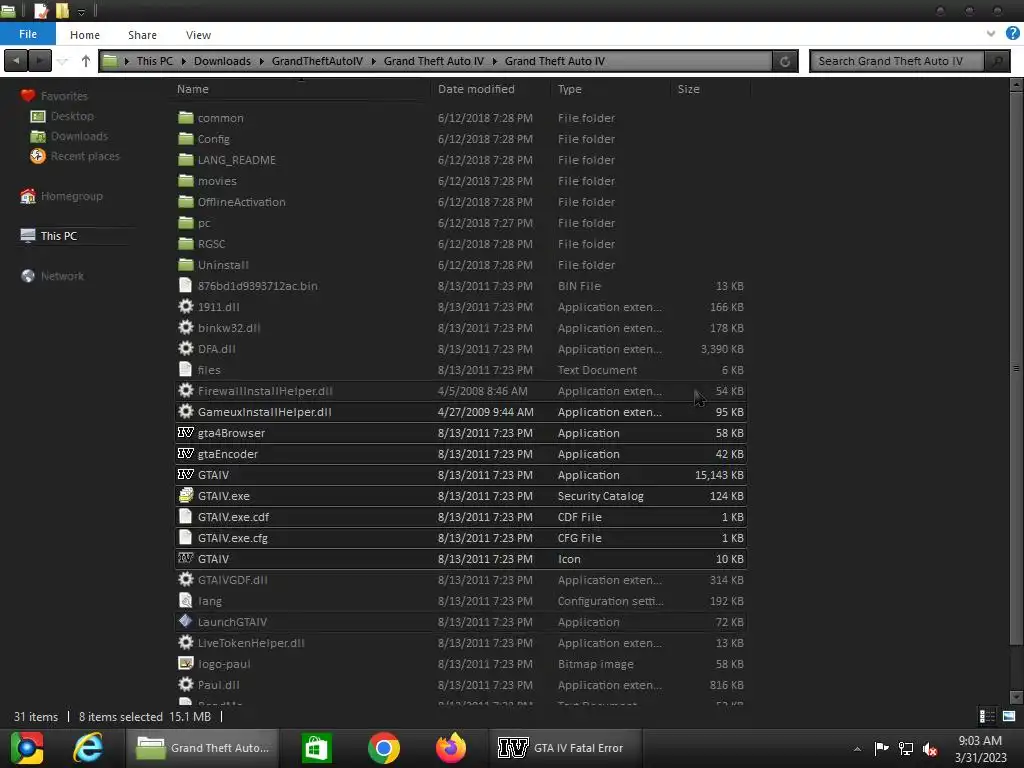Image resolution: width=1024 pixels, height=768 pixels.
Task: Click the Back navigation arrow
Action: (x=16, y=61)
